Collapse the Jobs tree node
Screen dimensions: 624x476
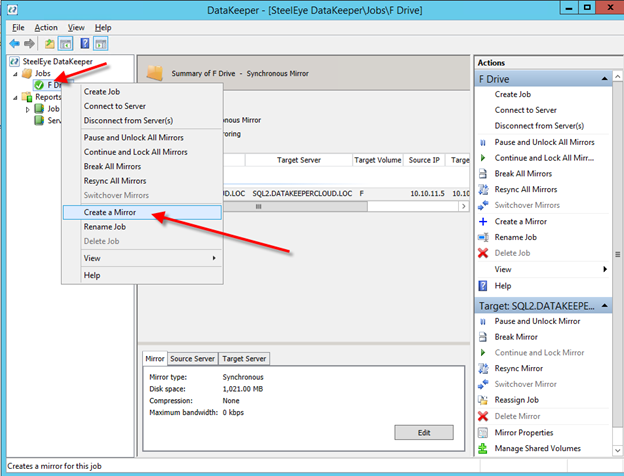coord(13,73)
